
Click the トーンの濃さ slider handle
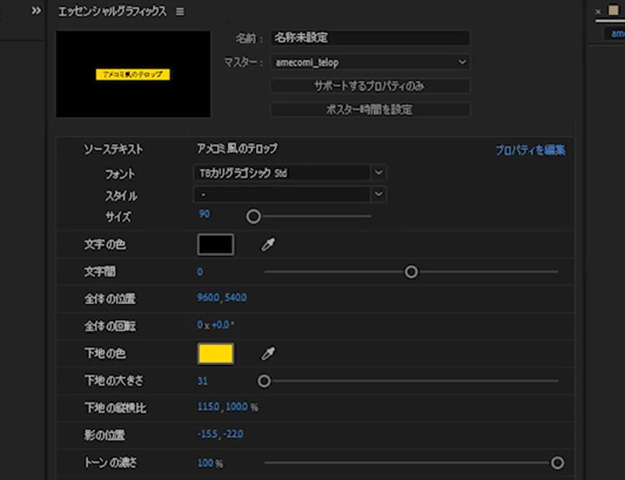point(557,463)
